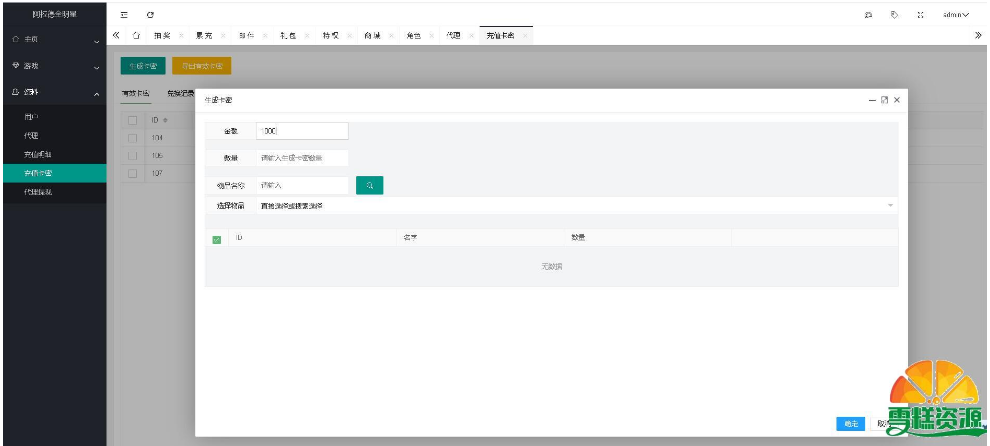Close the 特权 tab with its x
The image size is (990, 446).
tap(349, 36)
